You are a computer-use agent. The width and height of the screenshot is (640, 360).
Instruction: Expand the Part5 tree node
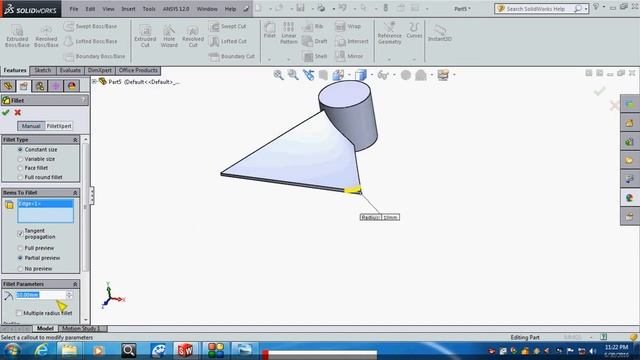click(94, 82)
